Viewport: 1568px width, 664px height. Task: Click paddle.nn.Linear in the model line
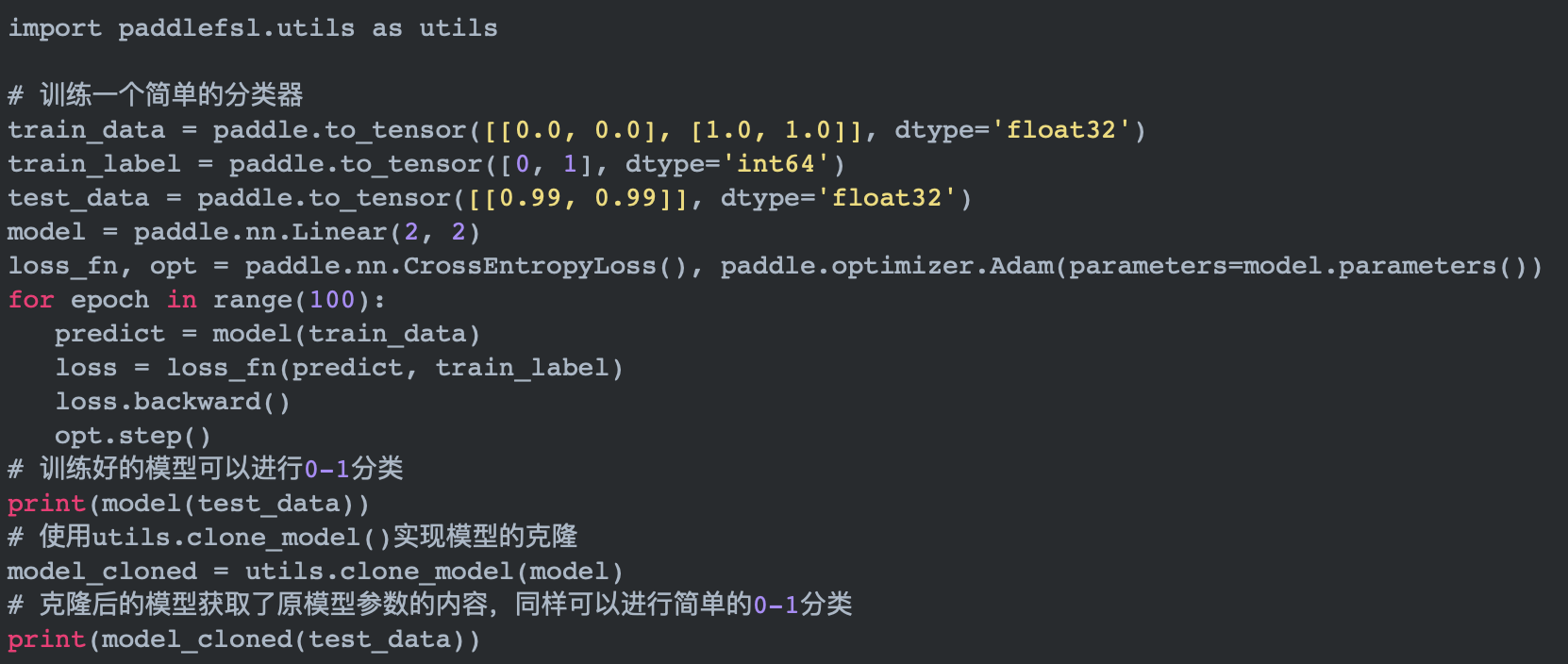pyautogui.click(x=260, y=232)
